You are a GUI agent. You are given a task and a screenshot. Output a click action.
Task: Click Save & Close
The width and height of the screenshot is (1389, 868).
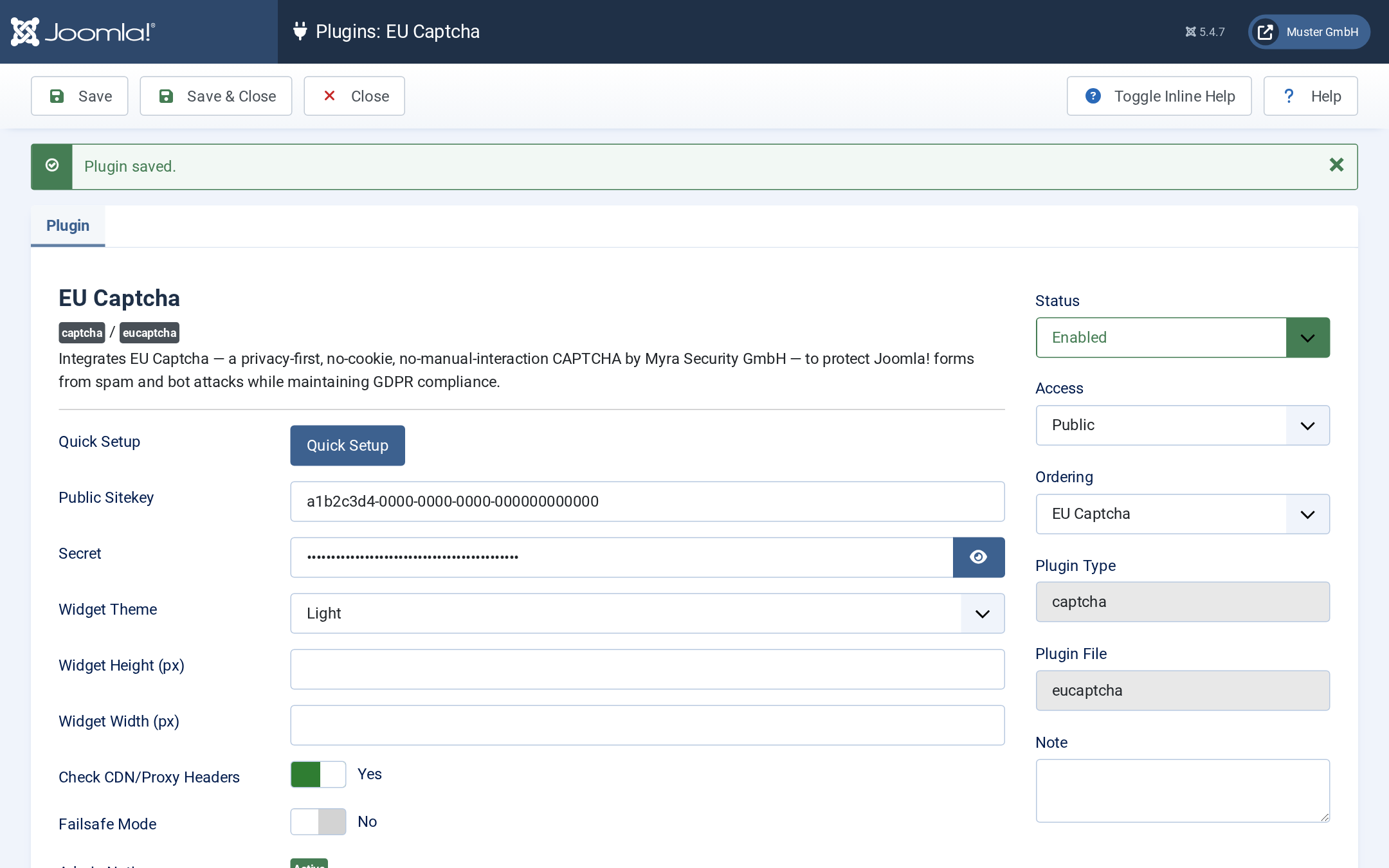(x=216, y=96)
